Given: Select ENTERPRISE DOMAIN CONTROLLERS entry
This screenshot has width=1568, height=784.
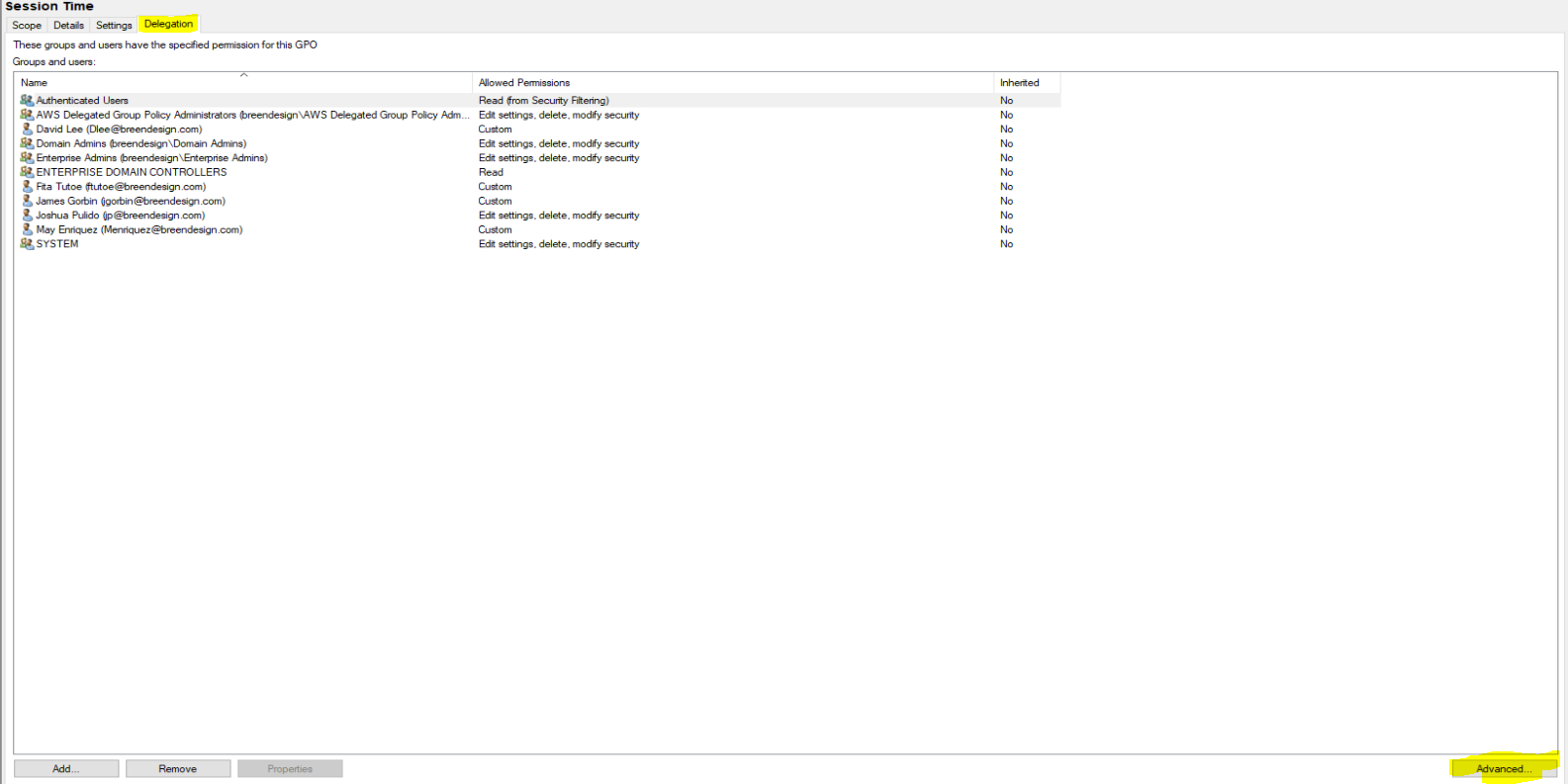Looking at the screenshot, I should [132, 172].
